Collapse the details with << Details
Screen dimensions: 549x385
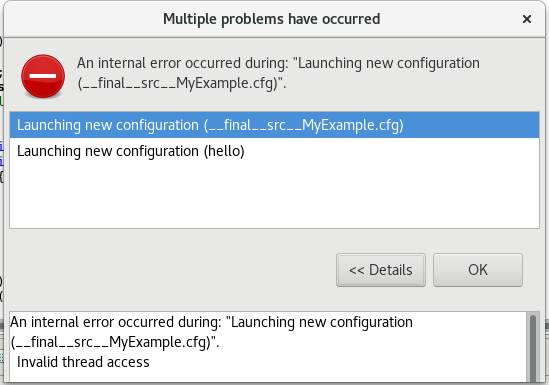381,270
